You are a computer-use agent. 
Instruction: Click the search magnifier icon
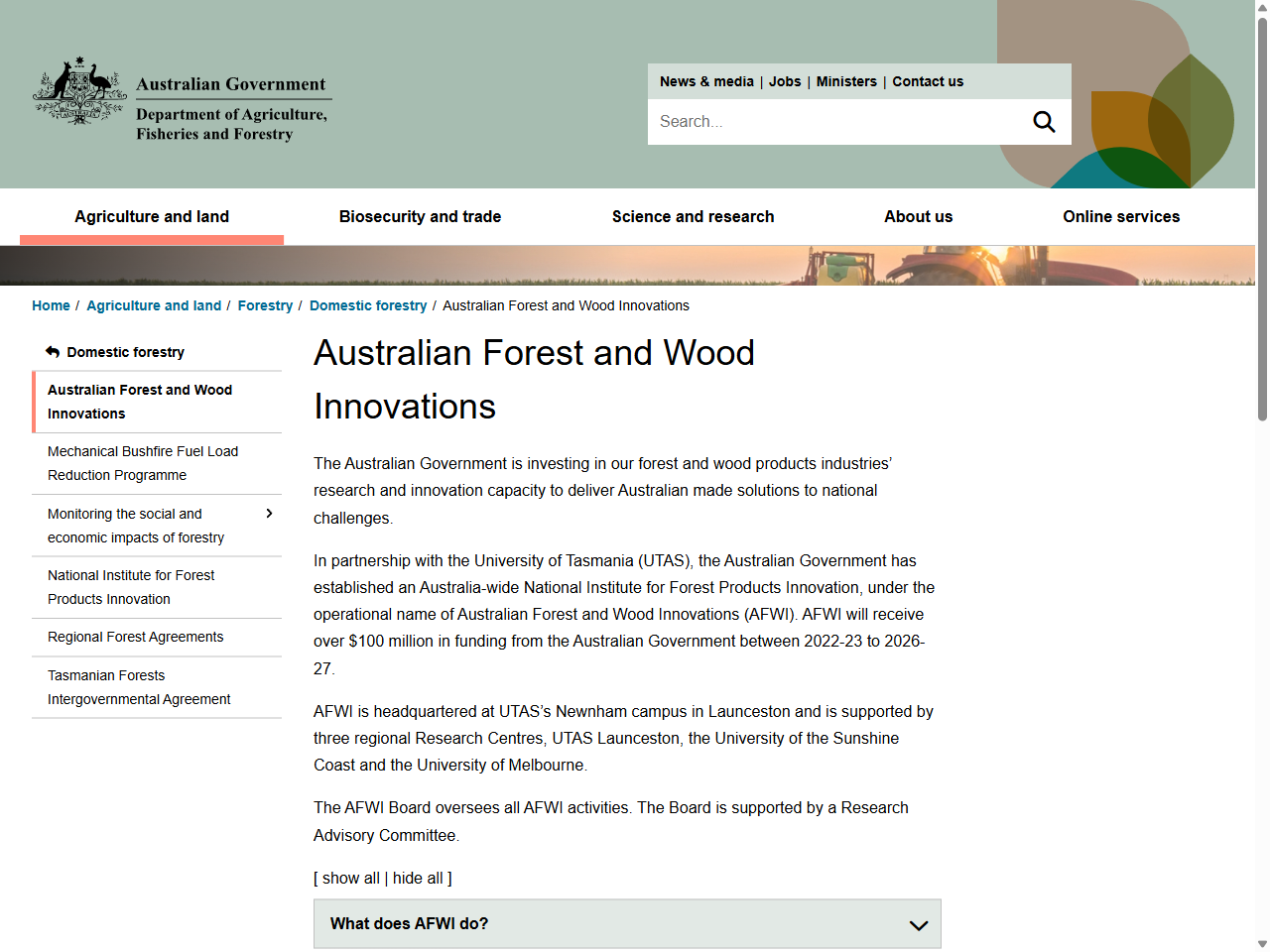coord(1044,122)
